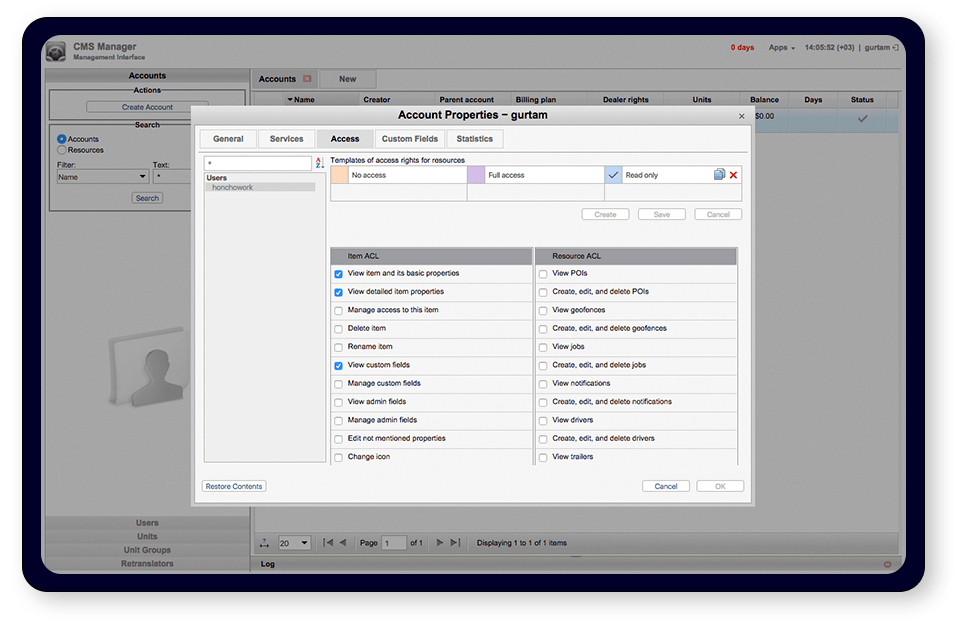Image resolution: width=967 pixels, height=625 pixels.
Task: Enable Edit not mentioned properties
Action: pos(339,439)
